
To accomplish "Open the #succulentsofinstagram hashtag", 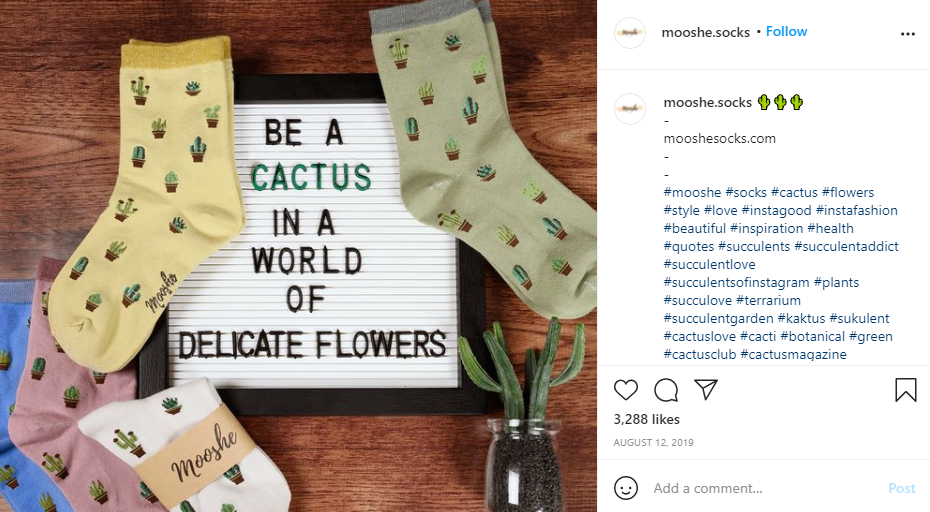I will pyautogui.click(x=736, y=282).
